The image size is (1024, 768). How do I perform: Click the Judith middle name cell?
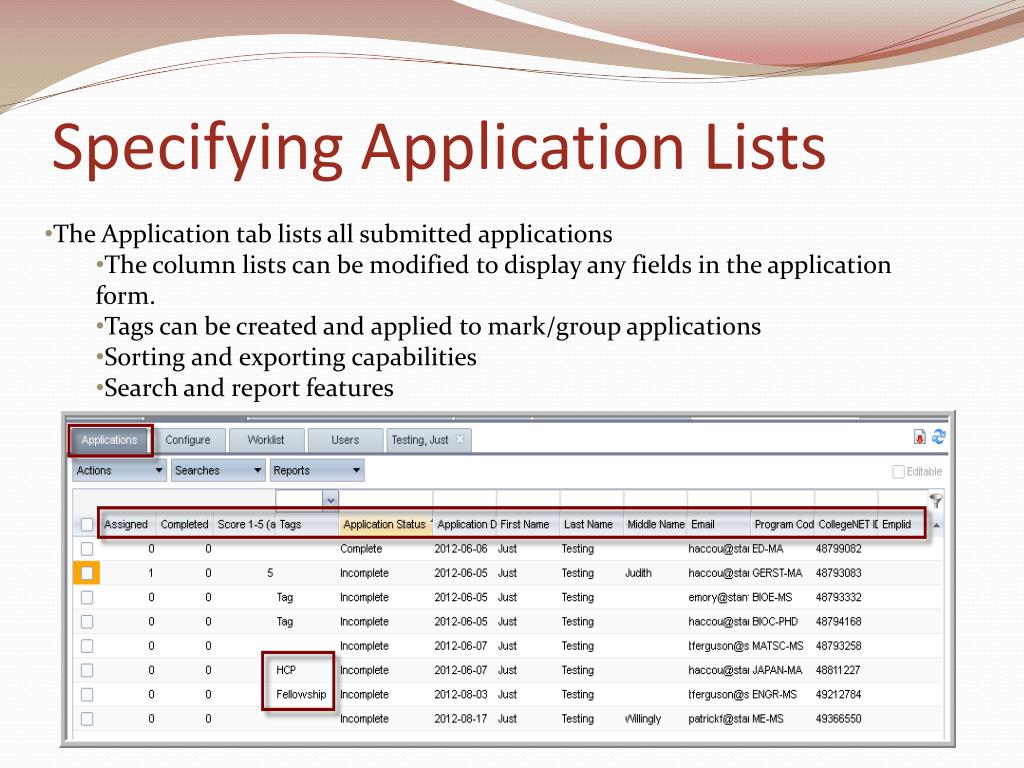(638, 573)
